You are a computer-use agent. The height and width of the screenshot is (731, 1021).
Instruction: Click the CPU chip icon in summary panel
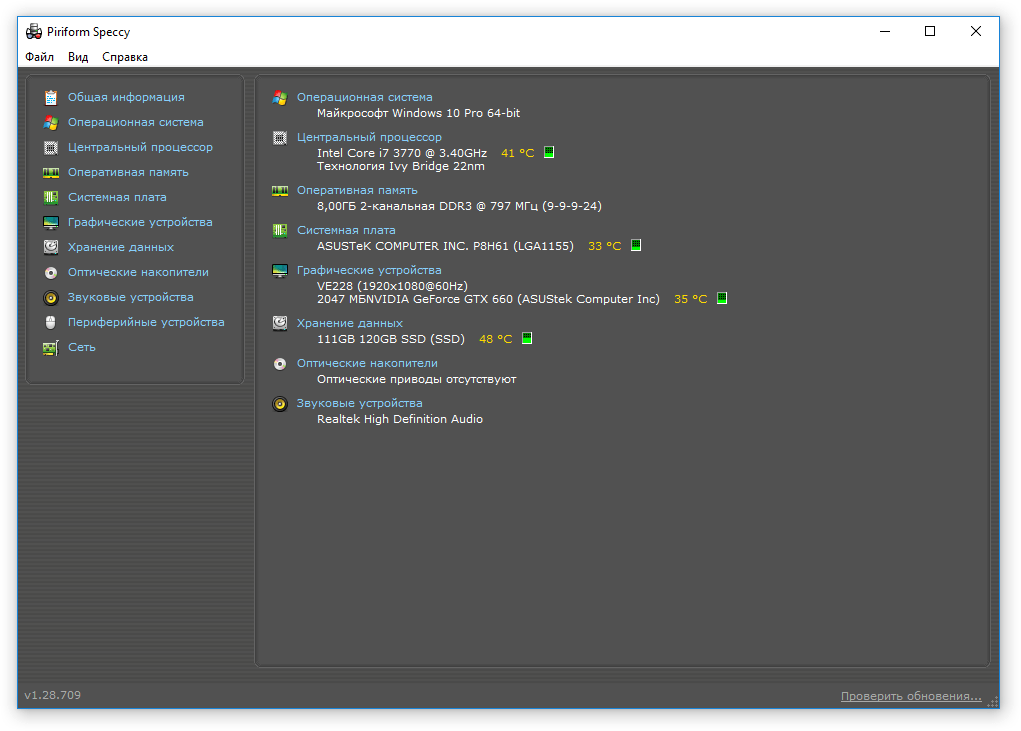[280, 138]
